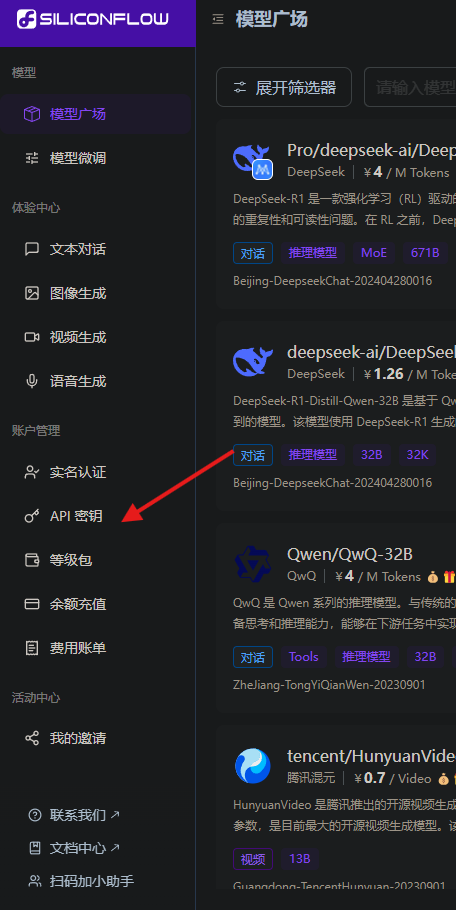Expand the filter panel with 展开筛选器
Screen dimensions: 456x910
coord(284,87)
